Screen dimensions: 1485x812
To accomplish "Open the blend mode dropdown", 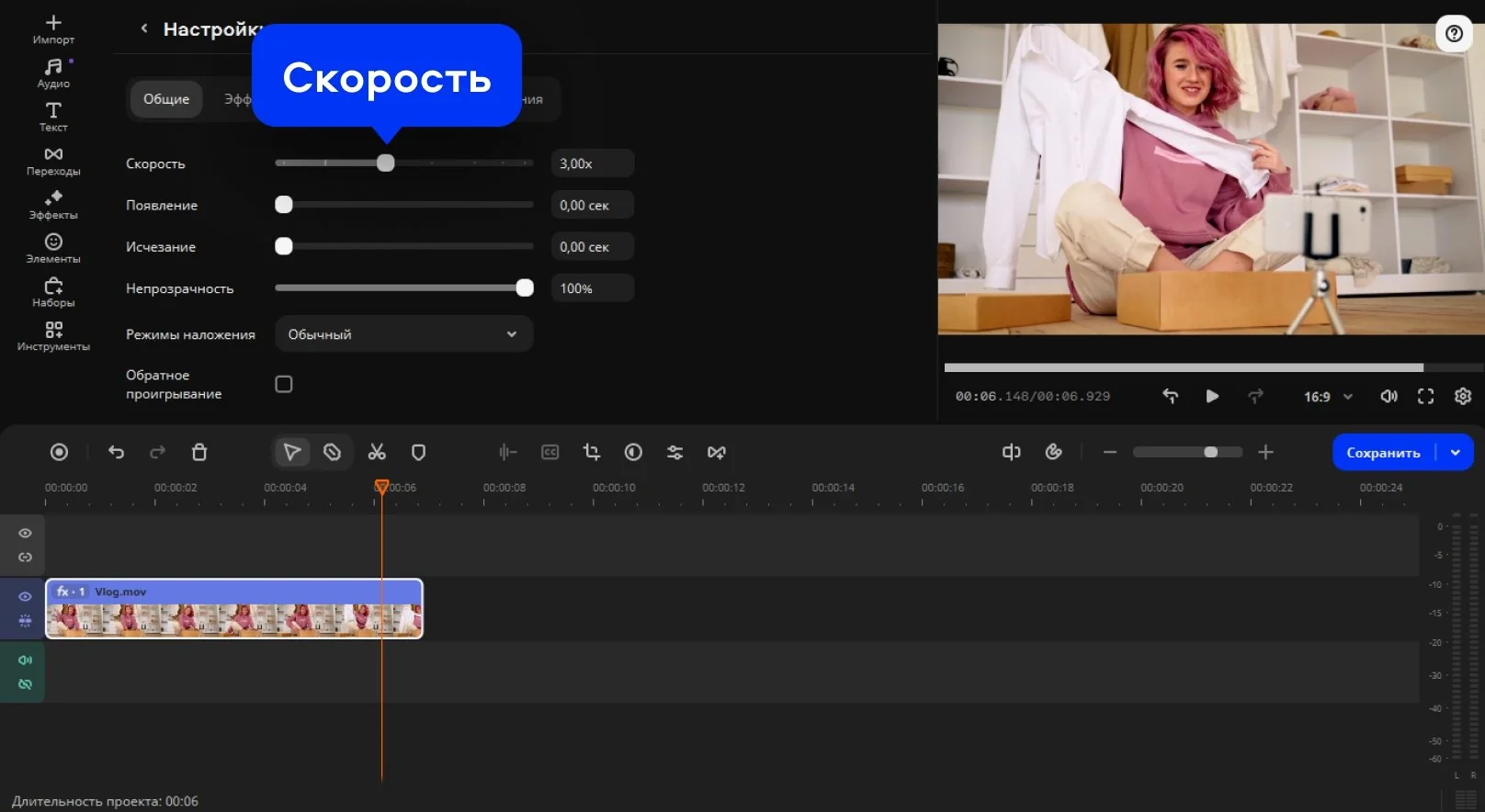I will [x=403, y=334].
